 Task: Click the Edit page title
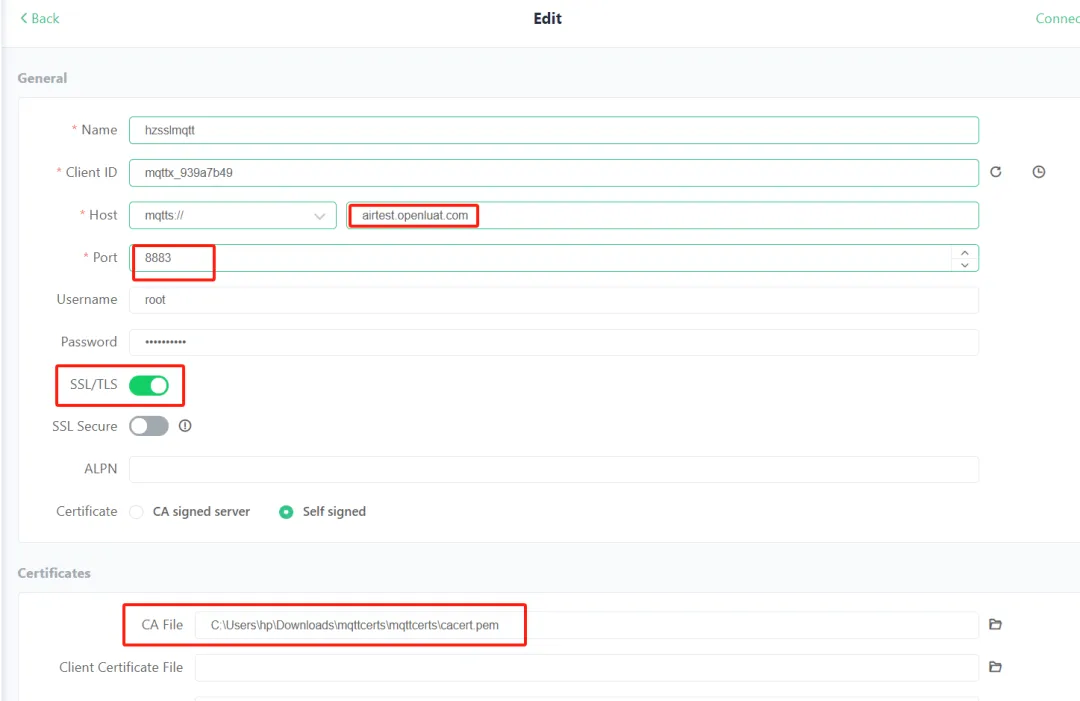point(548,19)
